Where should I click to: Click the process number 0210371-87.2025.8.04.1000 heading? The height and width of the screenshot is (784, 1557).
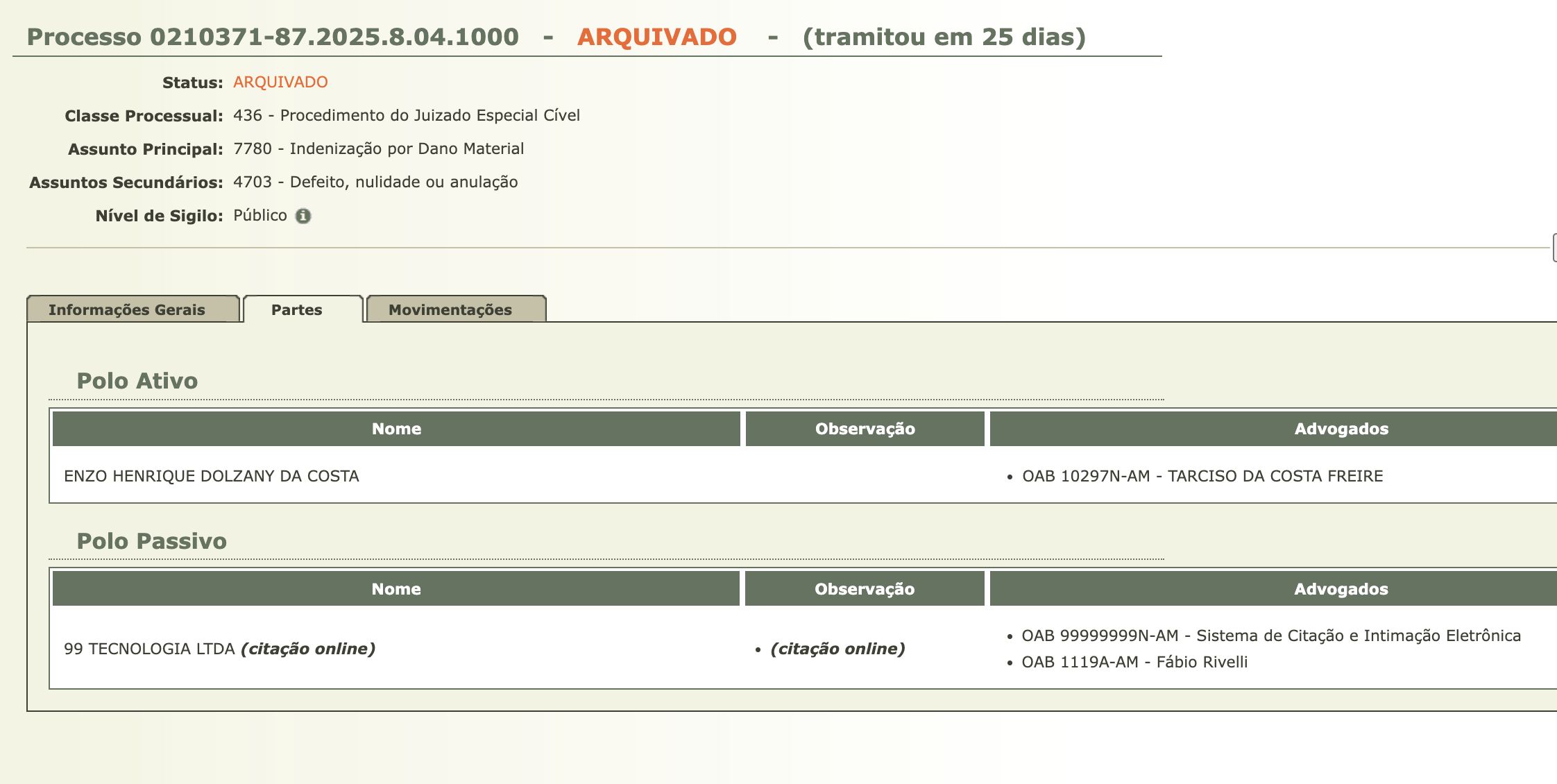tap(273, 37)
